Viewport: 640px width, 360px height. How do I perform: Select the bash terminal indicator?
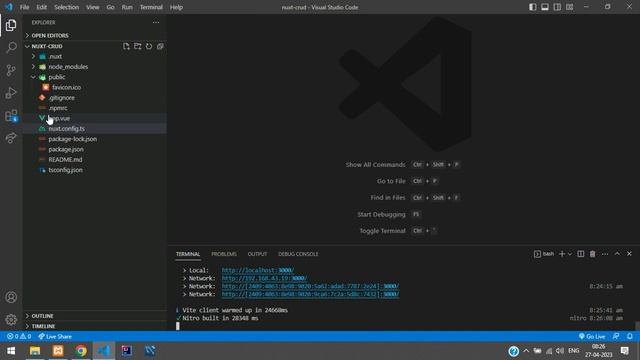[x=544, y=254]
